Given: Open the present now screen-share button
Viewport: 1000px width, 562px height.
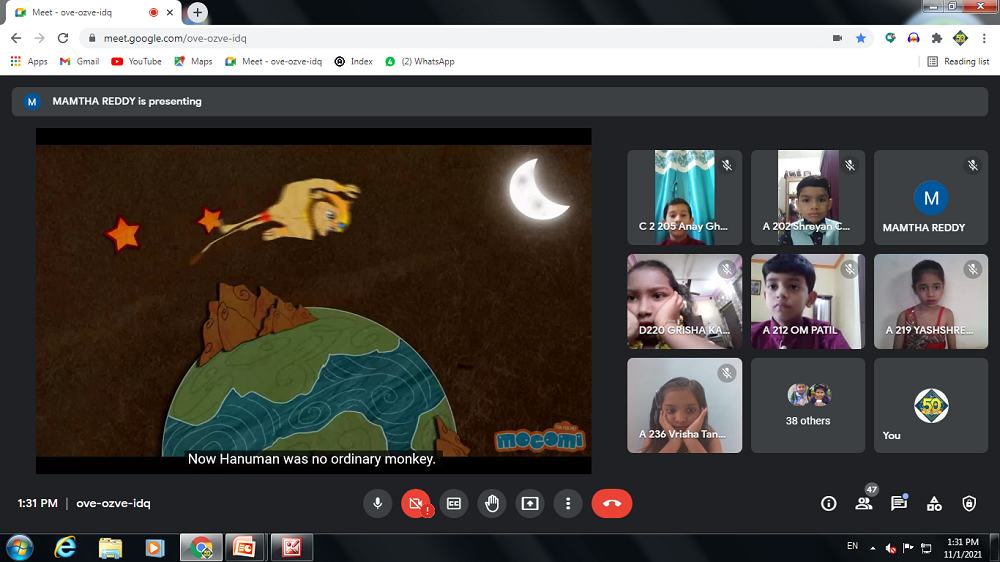Looking at the screenshot, I should click(x=530, y=504).
